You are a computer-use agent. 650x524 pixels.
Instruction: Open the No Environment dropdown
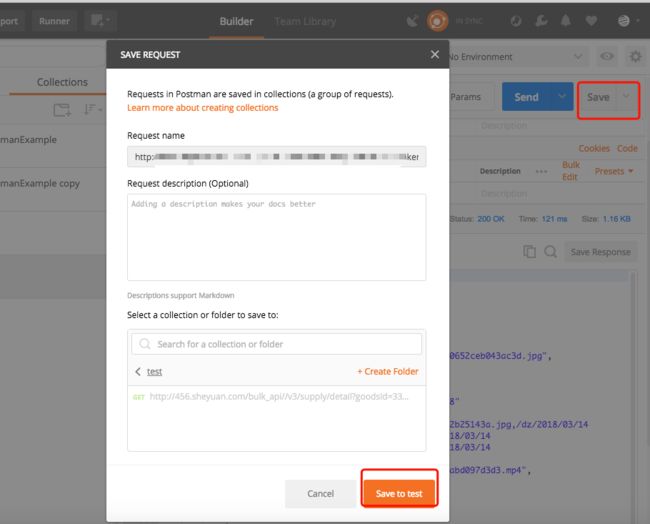click(517, 57)
